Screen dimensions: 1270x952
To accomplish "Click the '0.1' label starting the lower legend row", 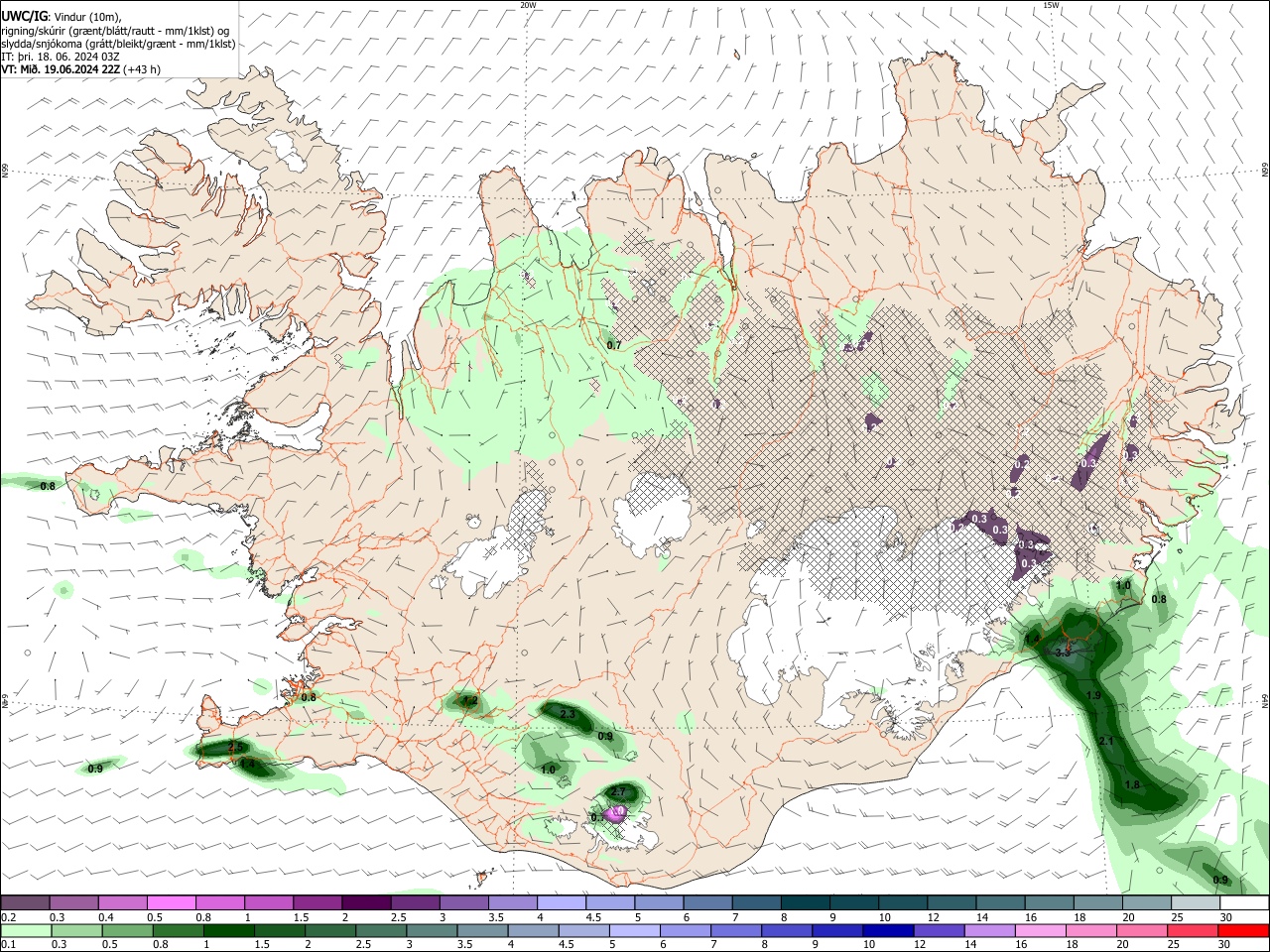I will 9,945.
